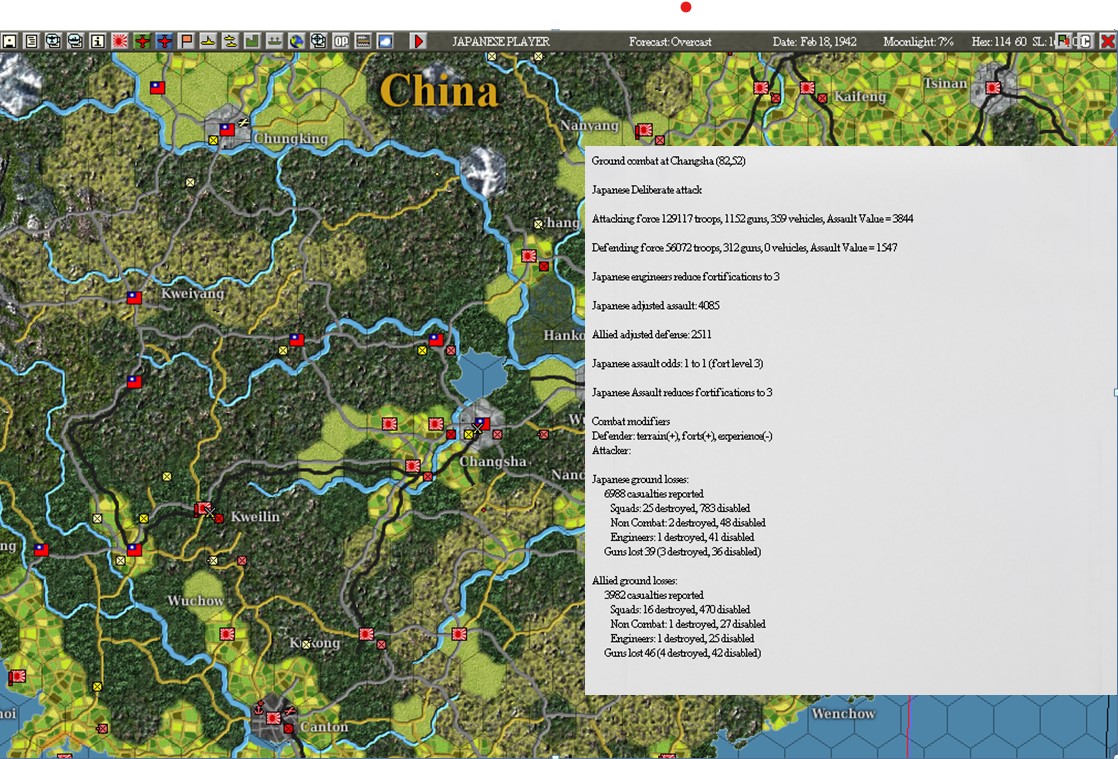Screen dimensions: 1118x759
Task: Click the unit stack on Changsha city
Action: point(482,425)
